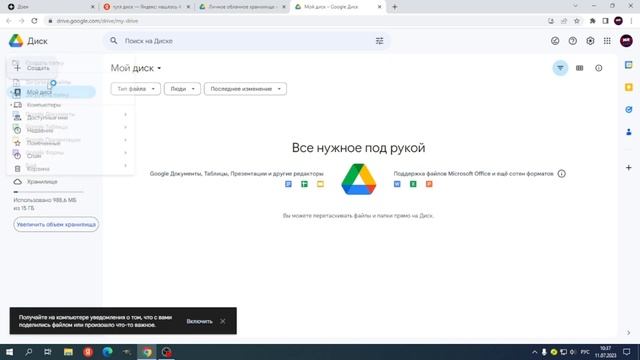Open the Последнее изменение filter dropdown
Viewport: 640px width, 360px height.
pyautogui.click(x=245, y=89)
